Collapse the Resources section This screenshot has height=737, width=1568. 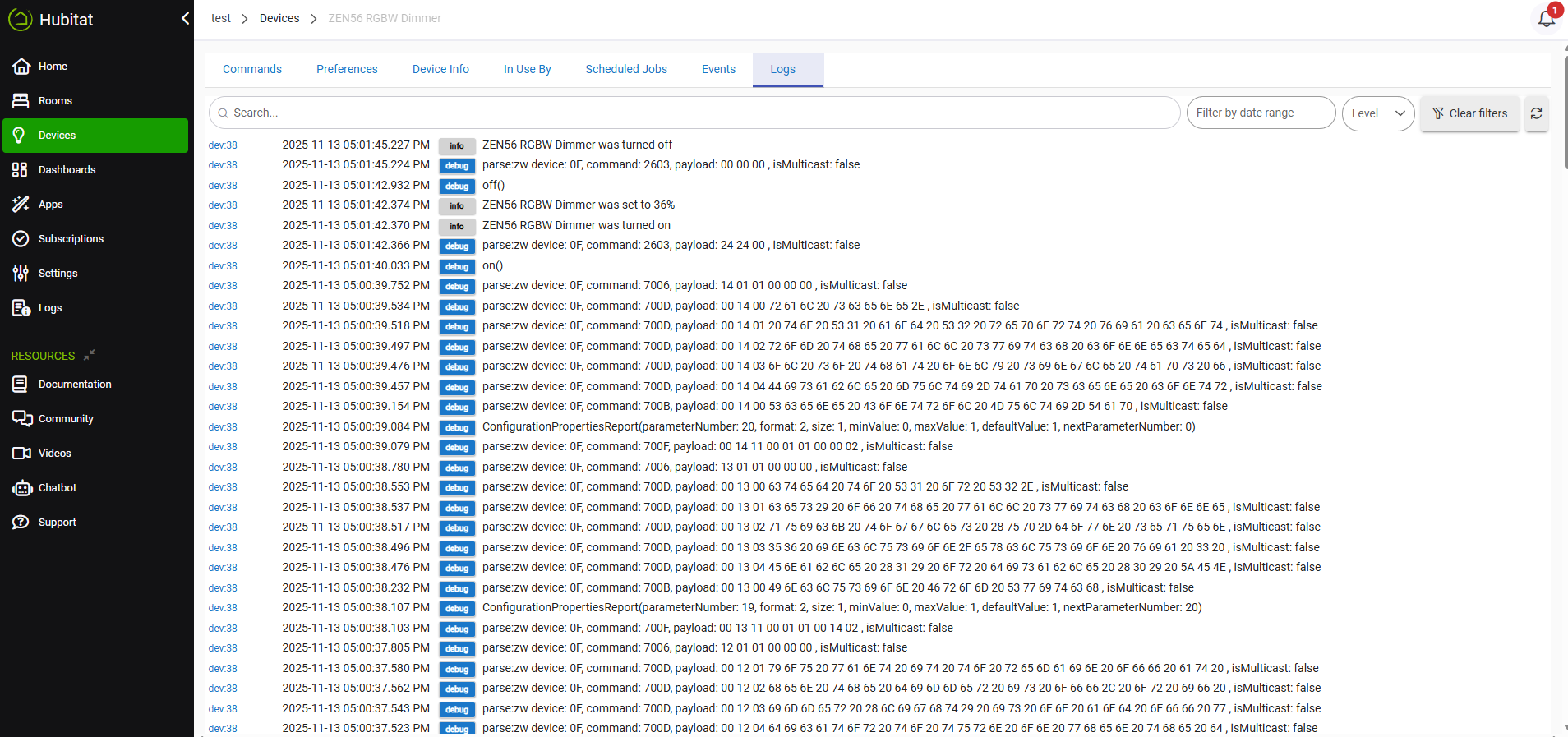(90, 355)
